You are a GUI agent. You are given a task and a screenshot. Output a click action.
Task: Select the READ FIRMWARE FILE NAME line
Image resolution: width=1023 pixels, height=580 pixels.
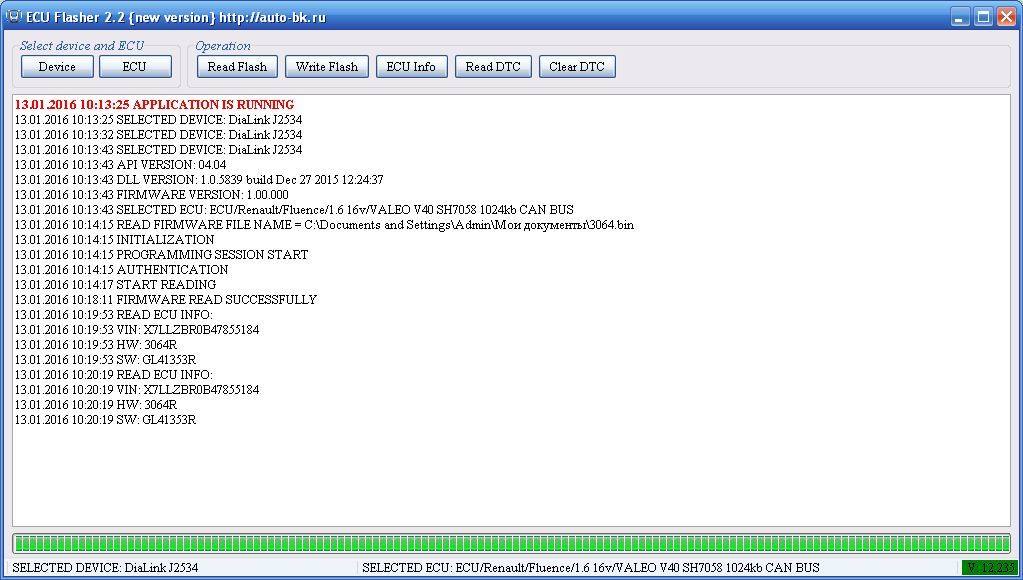point(324,225)
